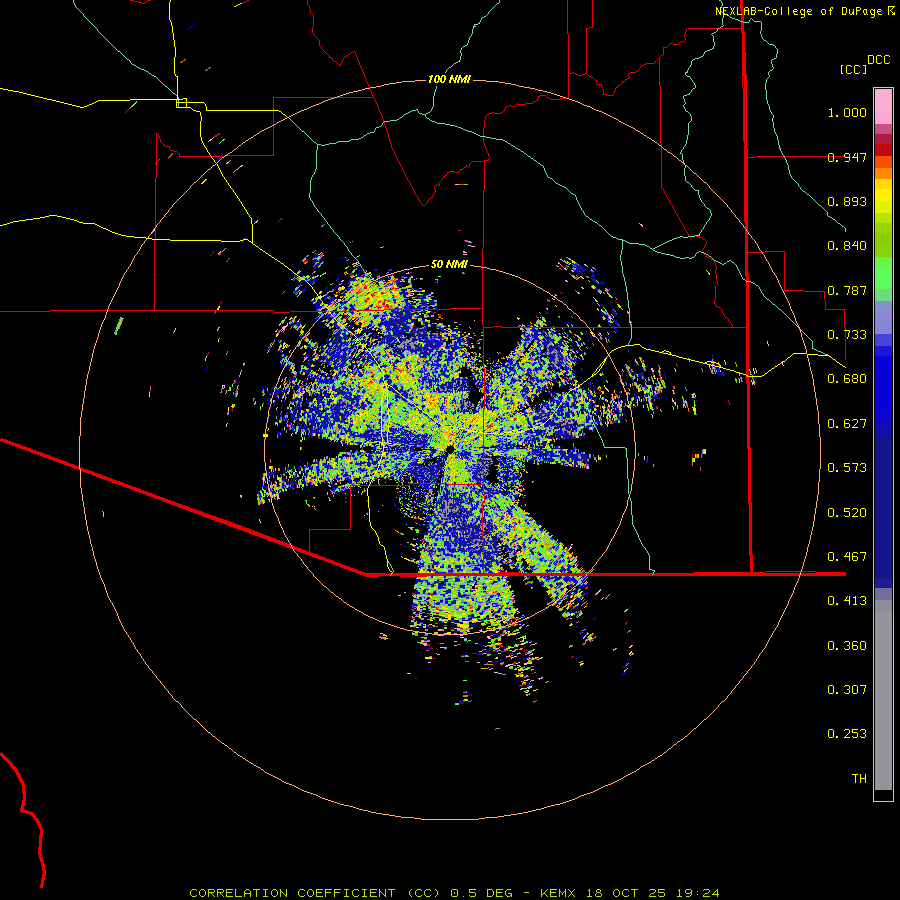This screenshot has width=900, height=900.
Task: Click the 1.000 legend value
Action: point(847,112)
